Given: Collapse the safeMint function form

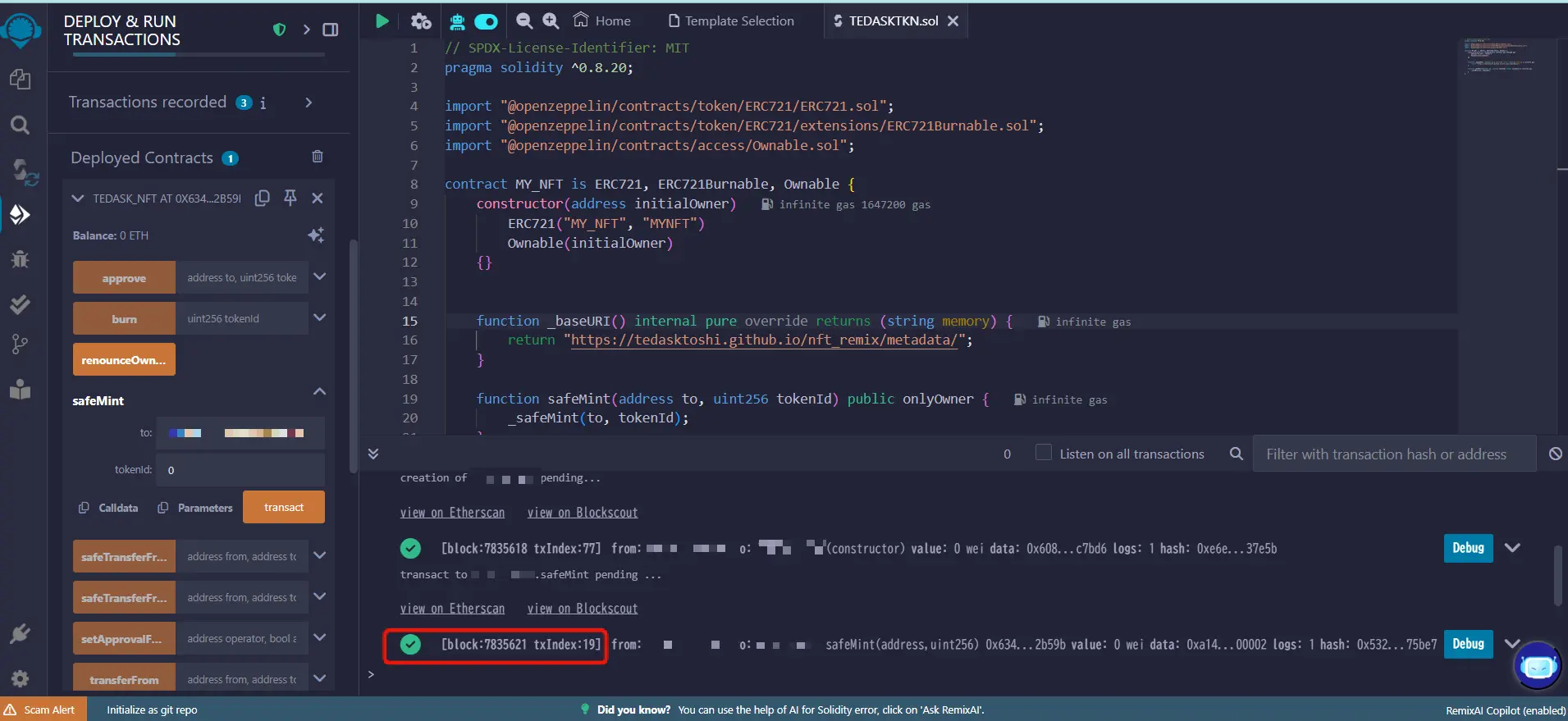Looking at the screenshot, I should click(320, 391).
